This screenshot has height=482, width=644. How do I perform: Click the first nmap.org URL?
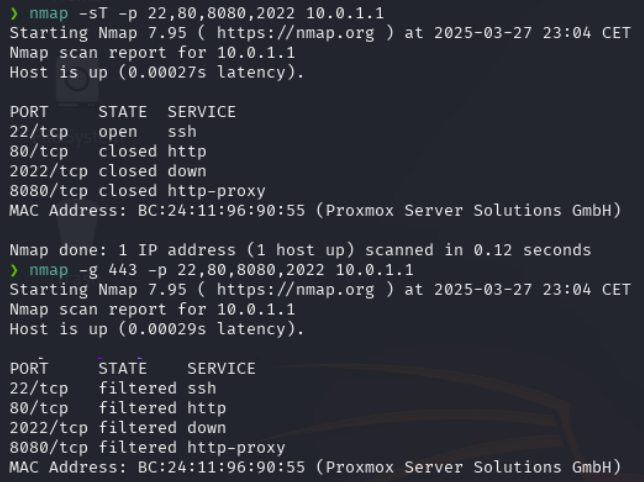296,33
